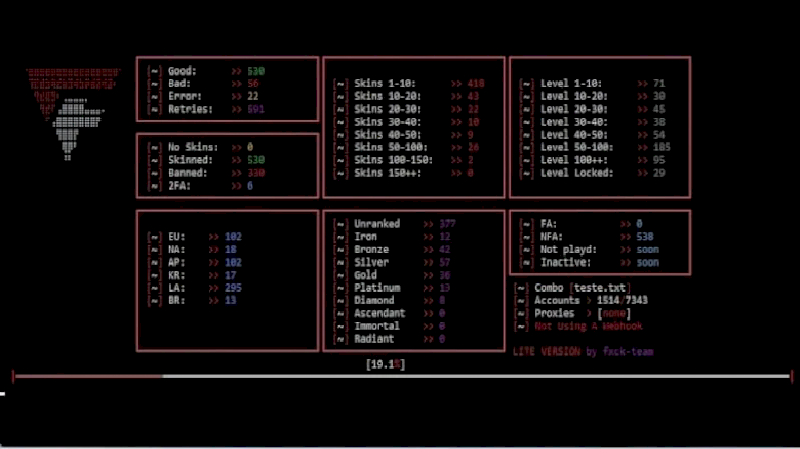The image size is (800, 449).
Task: Click the "Level Locked:" label
Action: pyautogui.click(x=577, y=173)
